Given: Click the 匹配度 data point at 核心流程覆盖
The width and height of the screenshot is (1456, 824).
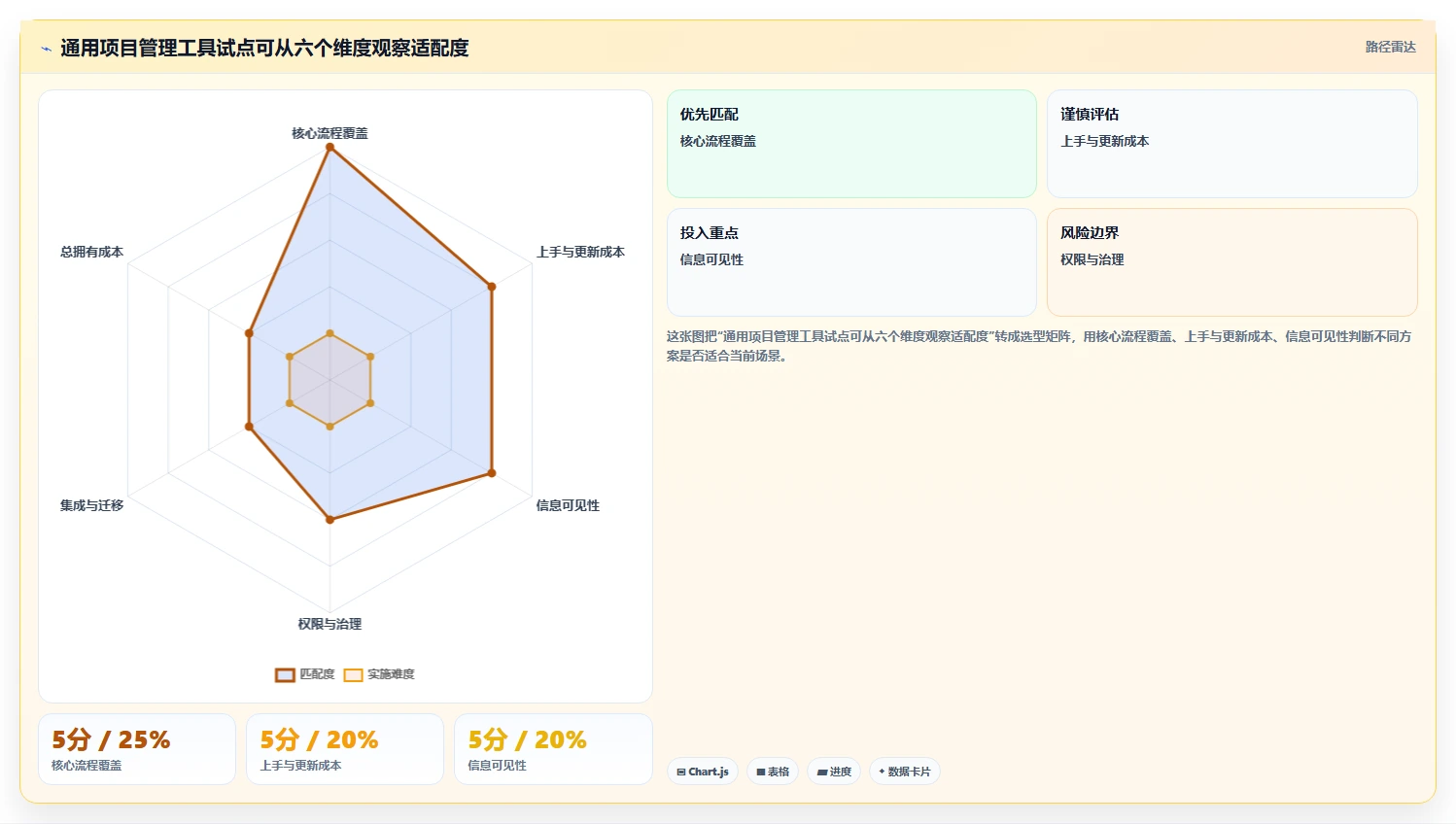Looking at the screenshot, I should click(x=329, y=148).
